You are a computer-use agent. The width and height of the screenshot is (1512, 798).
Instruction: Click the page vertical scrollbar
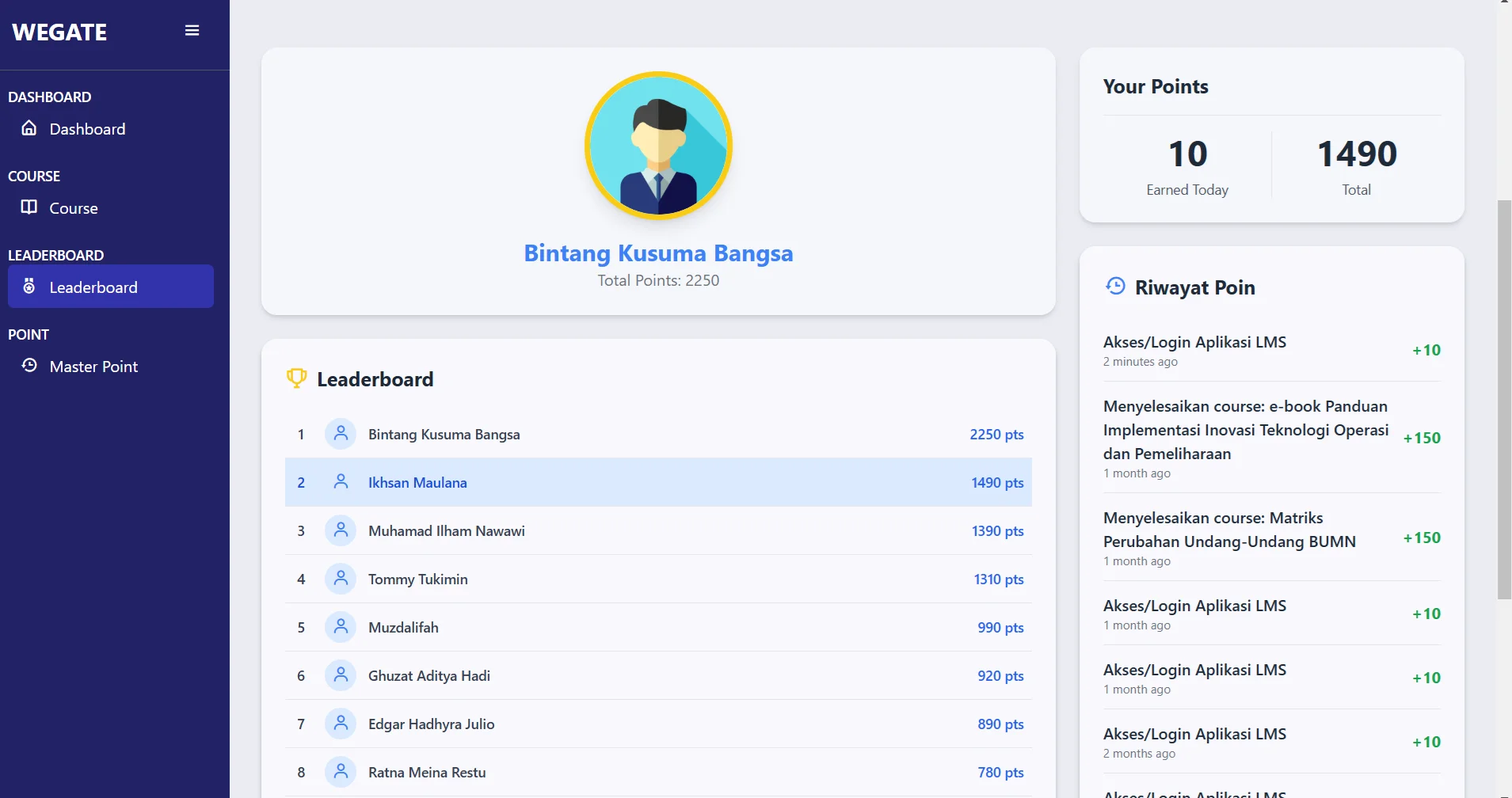click(1504, 399)
